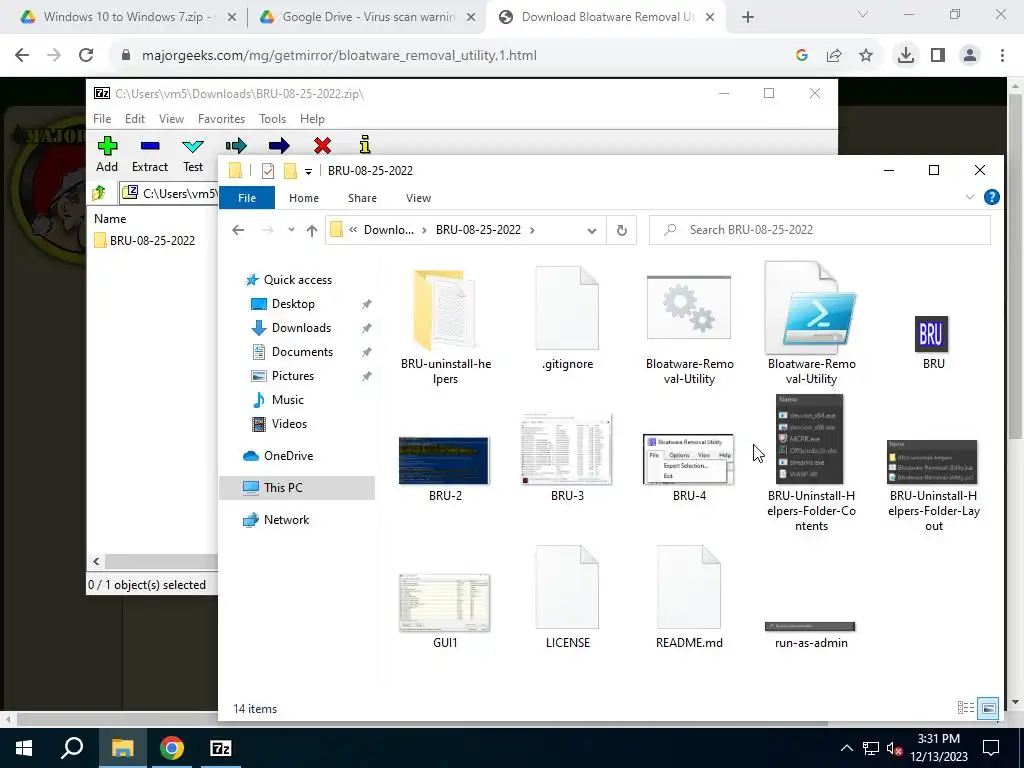1024x768 pixels.
Task: Select BRU-Uninstall-Helpers-Folder-Layout image
Action: pos(933,487)
